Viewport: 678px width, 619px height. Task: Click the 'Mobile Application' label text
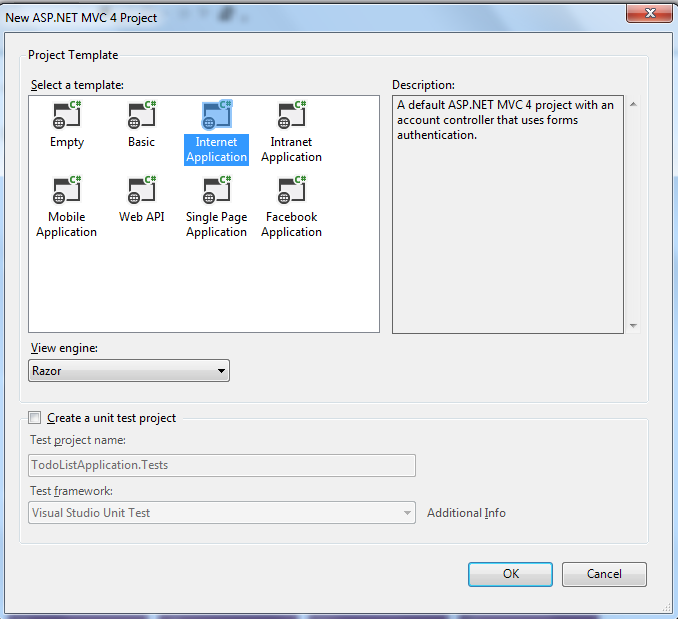[67, 224]
